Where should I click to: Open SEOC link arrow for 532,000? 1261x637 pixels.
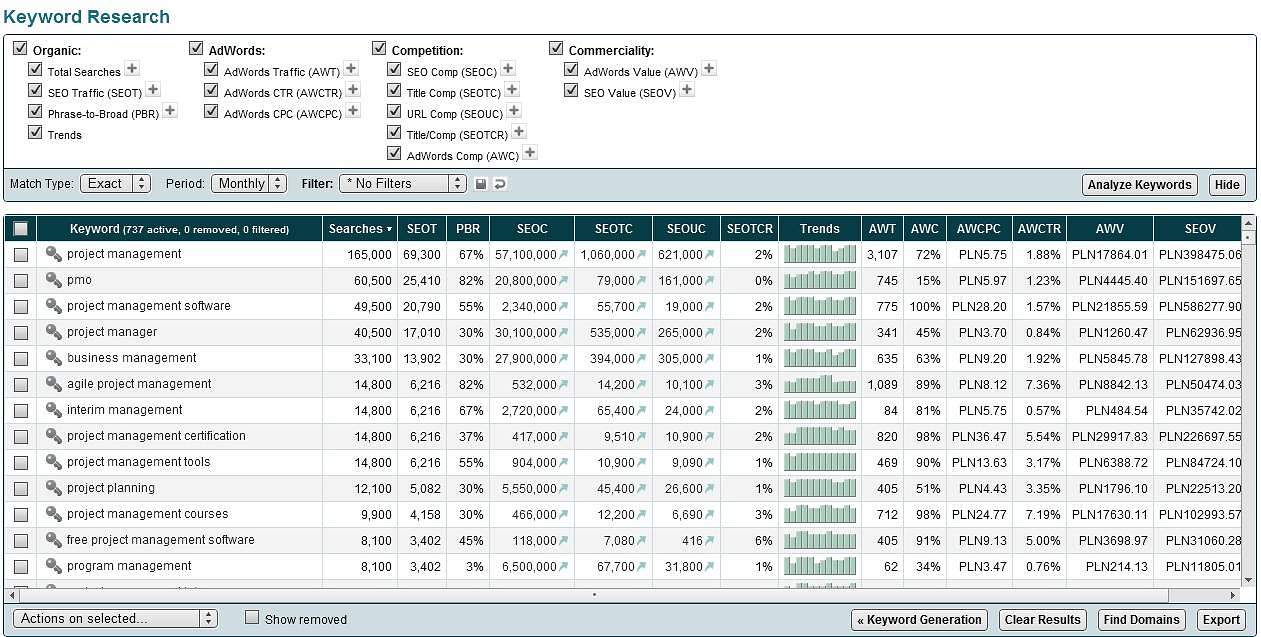tap(564, 385)
